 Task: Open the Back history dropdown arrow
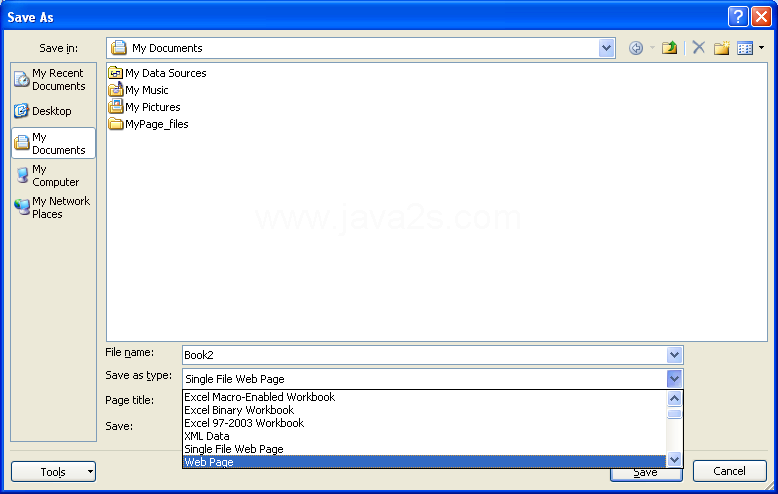tap(652, 48)
